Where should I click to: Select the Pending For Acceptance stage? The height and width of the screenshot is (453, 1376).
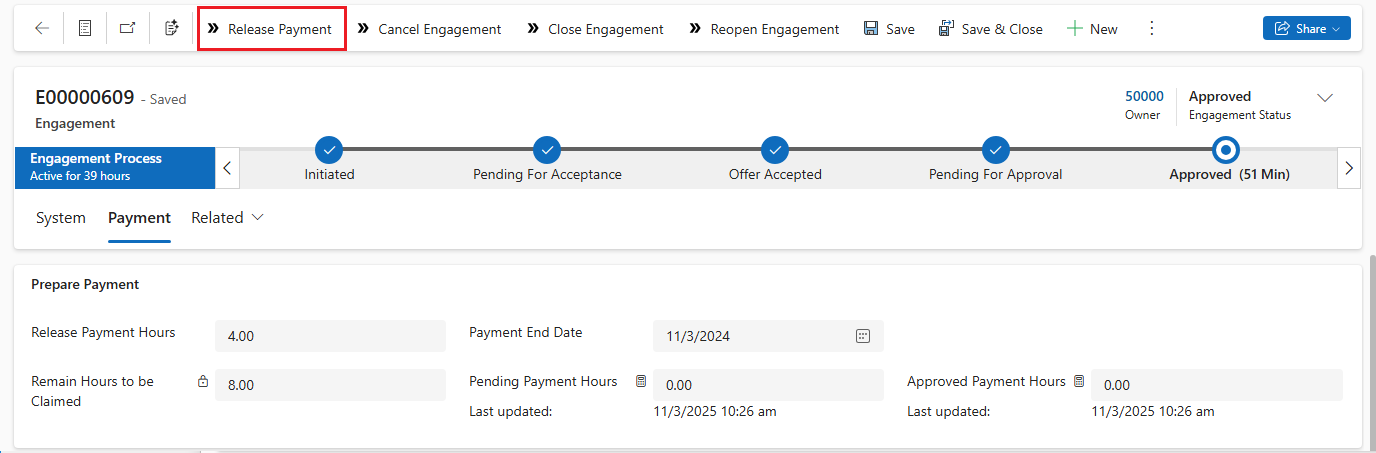click(547, 150)
